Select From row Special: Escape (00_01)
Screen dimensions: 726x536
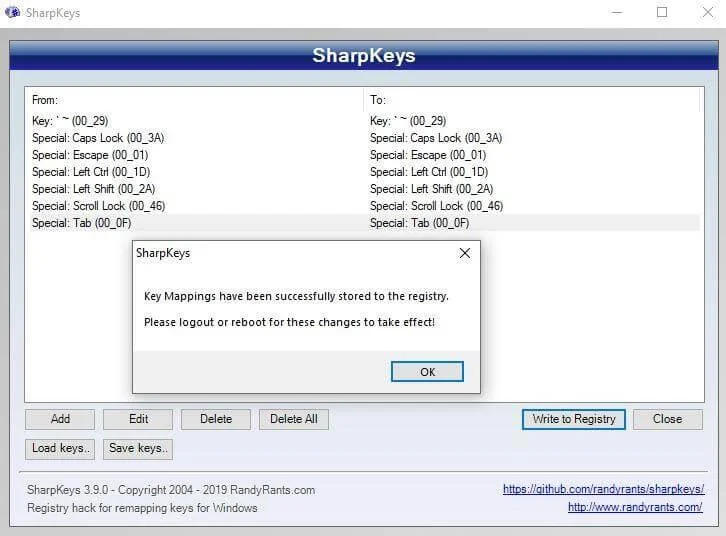(x=90, y=155)
